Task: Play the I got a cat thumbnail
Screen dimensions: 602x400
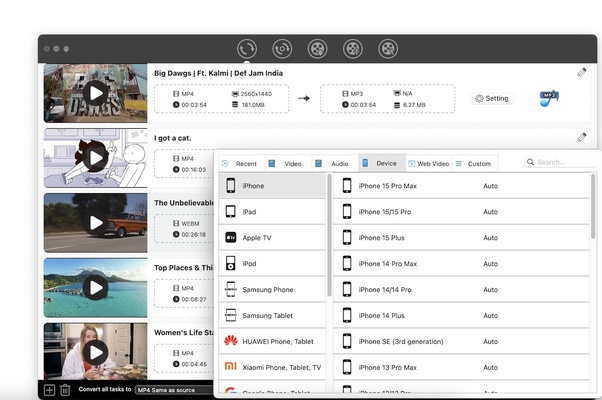Action: [95, 158]
